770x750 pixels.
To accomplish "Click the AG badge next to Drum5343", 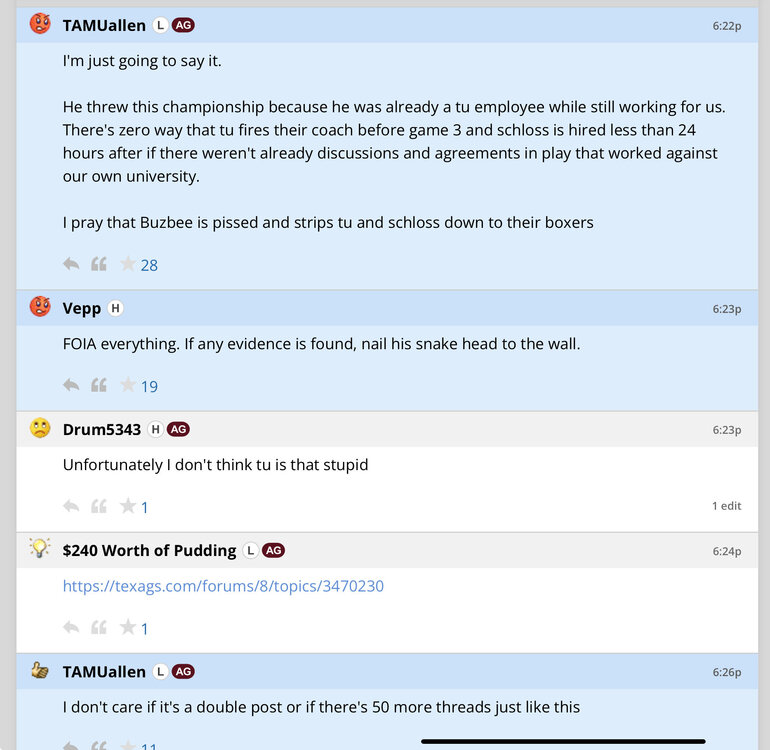I will 178,429.
